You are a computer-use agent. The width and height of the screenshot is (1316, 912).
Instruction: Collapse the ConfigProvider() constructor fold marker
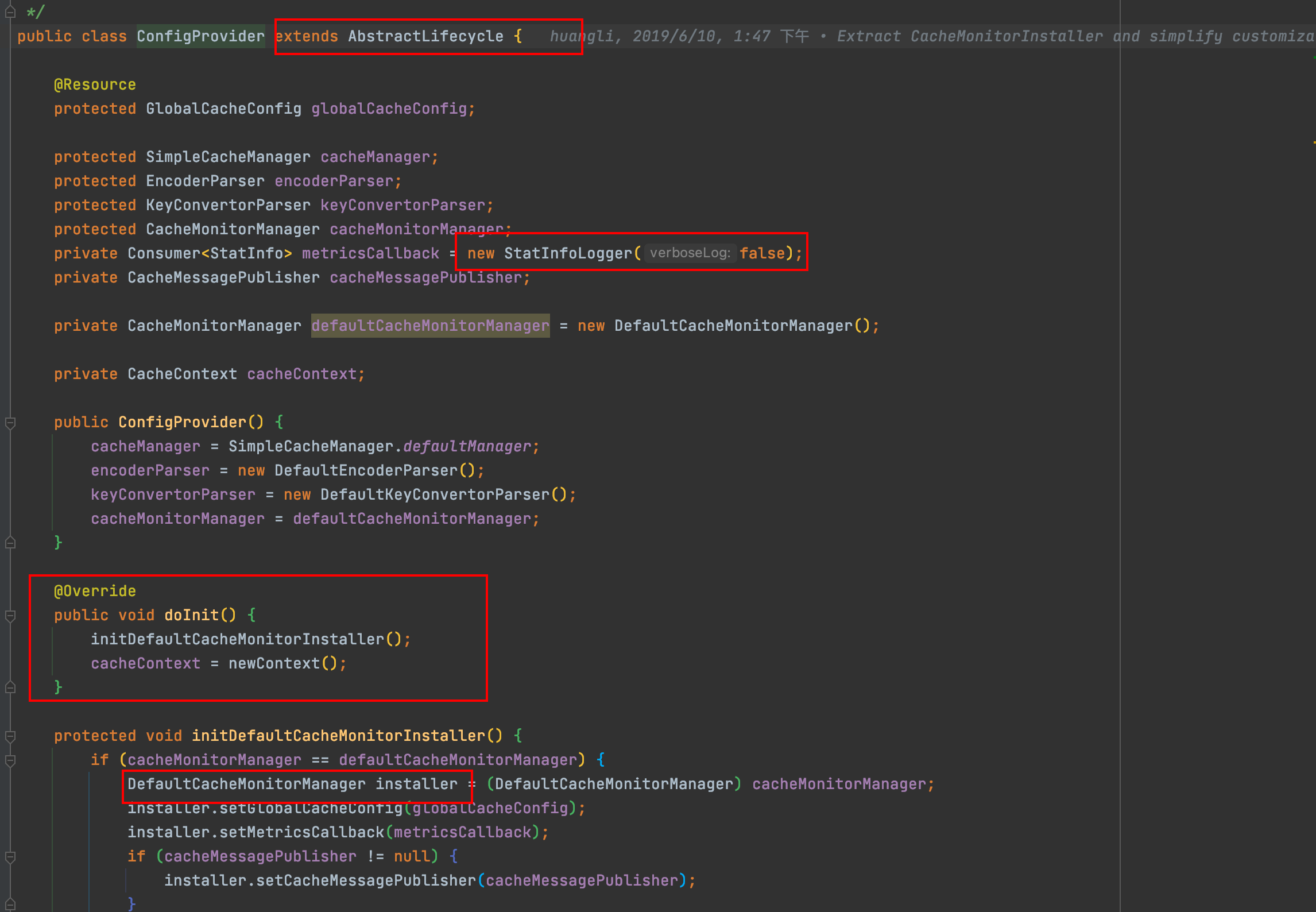[x=10, y=423]
